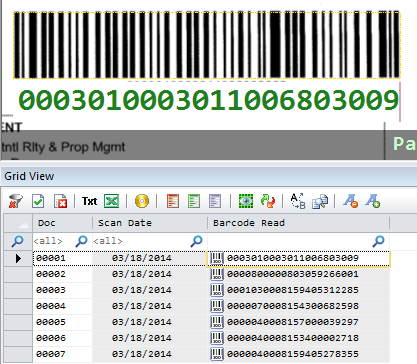The height and width of the screenshot is (364, 417).
Task: Click barcode value 0000040008157000039297
Action: (x=293, y=322)
